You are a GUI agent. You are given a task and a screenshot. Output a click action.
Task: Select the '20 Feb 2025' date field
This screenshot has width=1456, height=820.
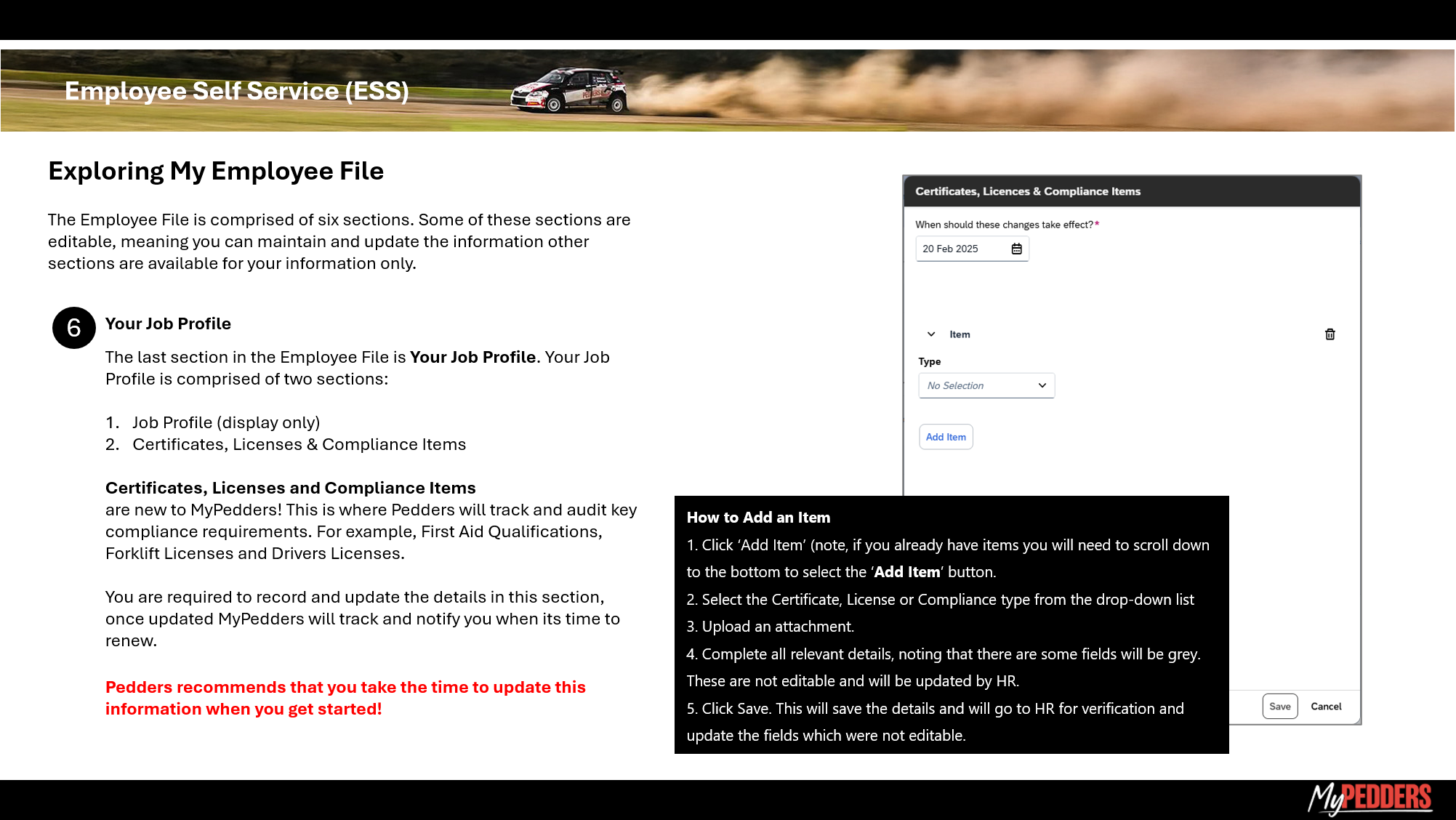pos(972,249)
